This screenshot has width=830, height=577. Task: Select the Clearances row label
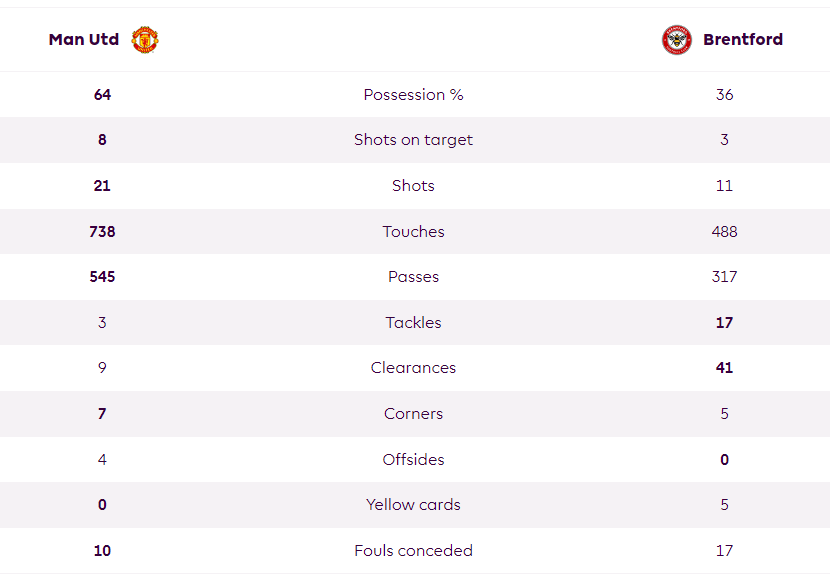click(413, 368)
